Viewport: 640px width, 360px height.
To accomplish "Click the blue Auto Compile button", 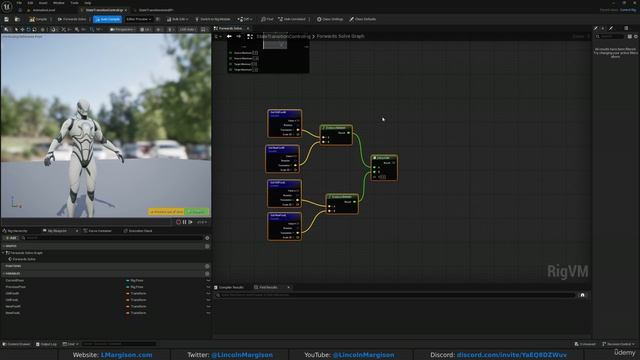I will pos(107,19).
